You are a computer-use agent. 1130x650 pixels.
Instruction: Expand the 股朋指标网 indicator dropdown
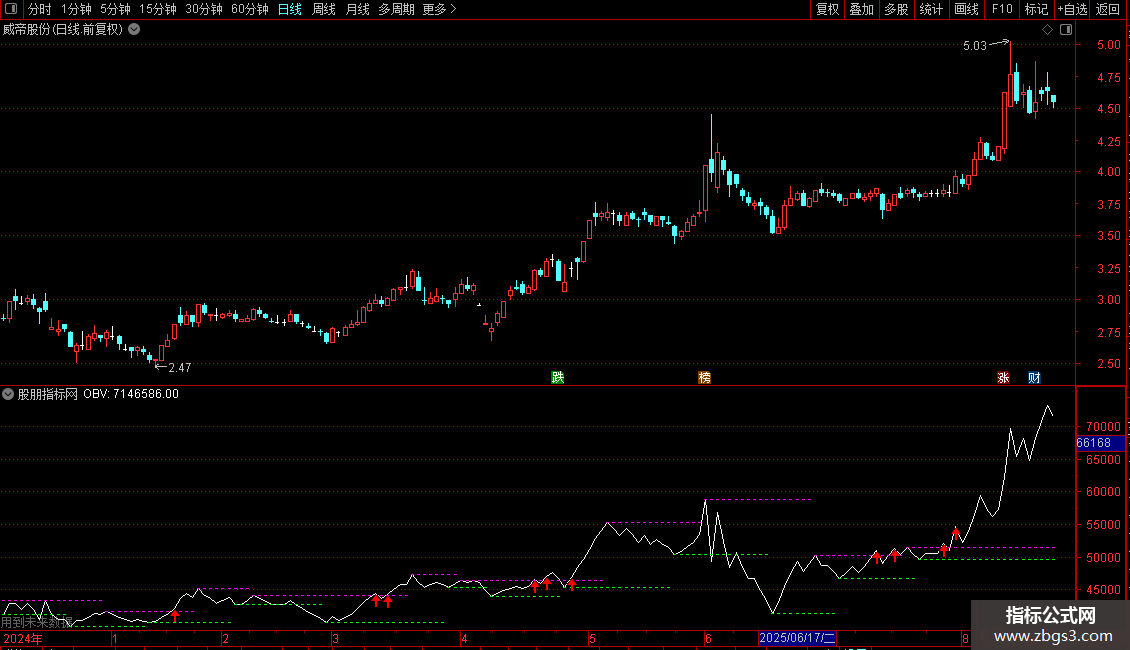(x=8, y=394)
